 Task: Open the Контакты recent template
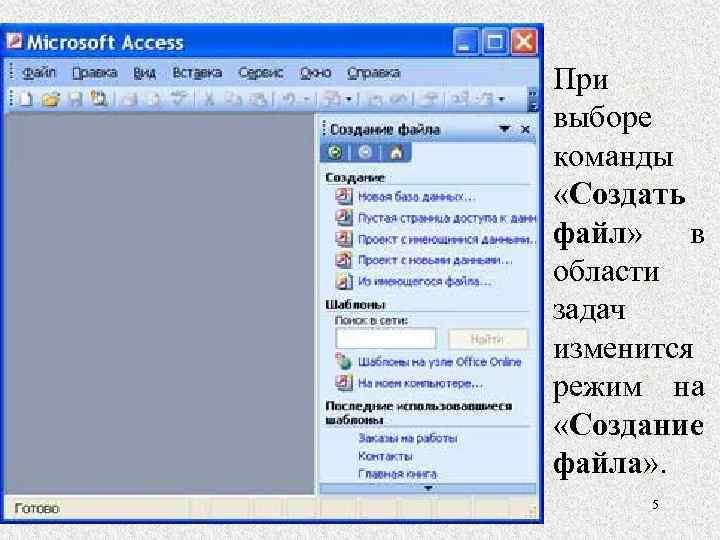(385, 456)
